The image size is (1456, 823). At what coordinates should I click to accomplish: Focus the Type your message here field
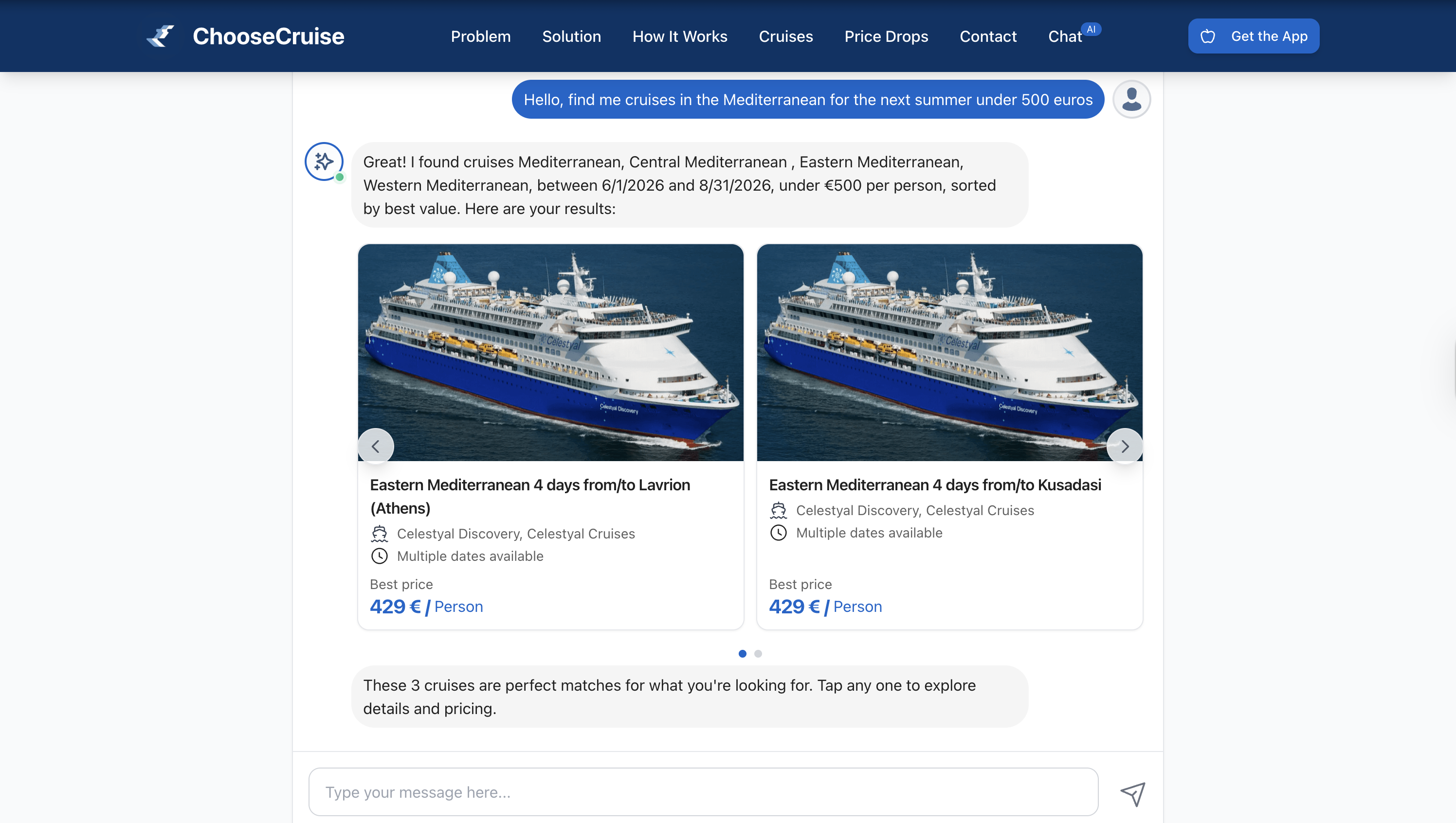[x=703, y=792]
